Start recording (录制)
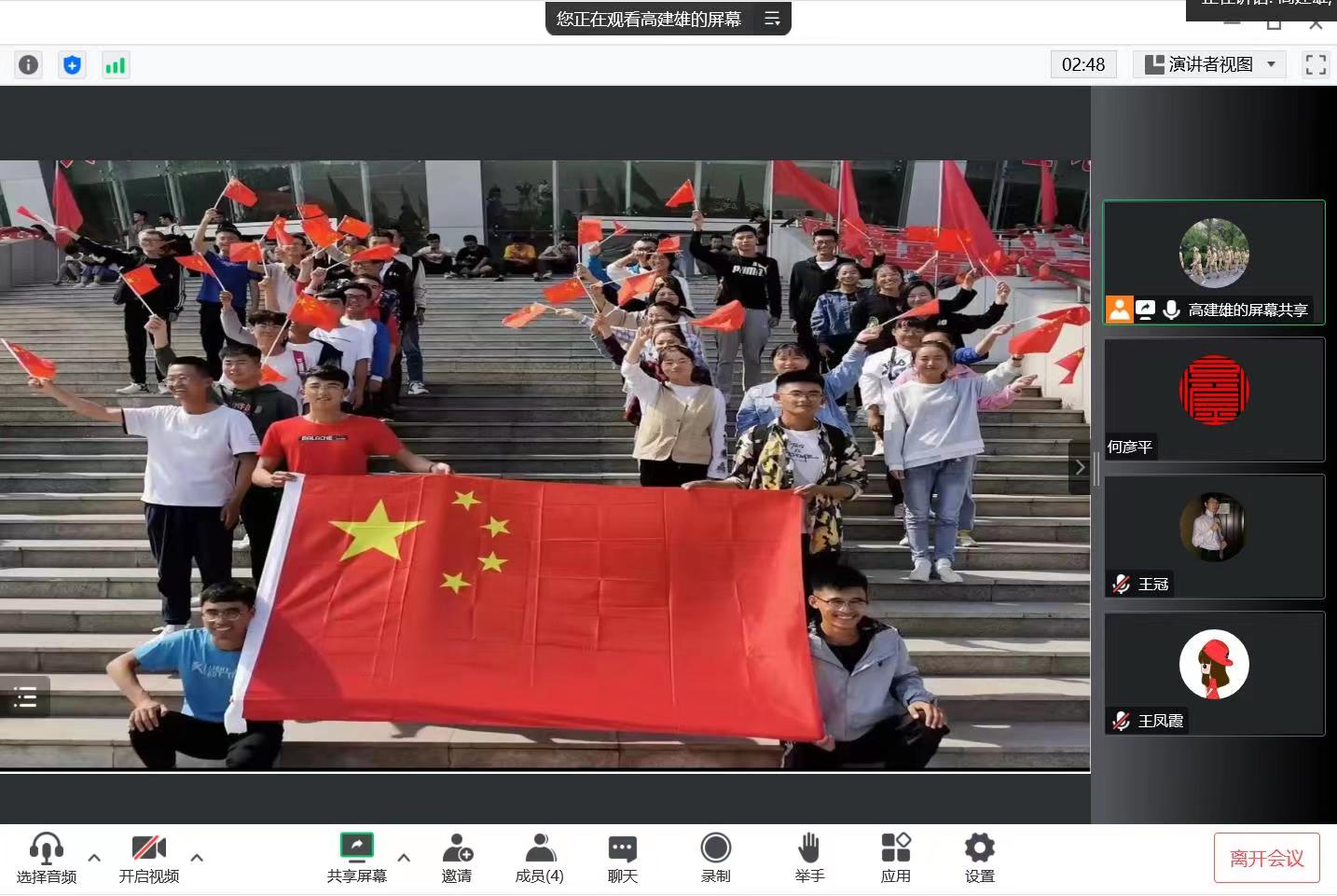1337x896 pixels. click(x=715, y=858)
